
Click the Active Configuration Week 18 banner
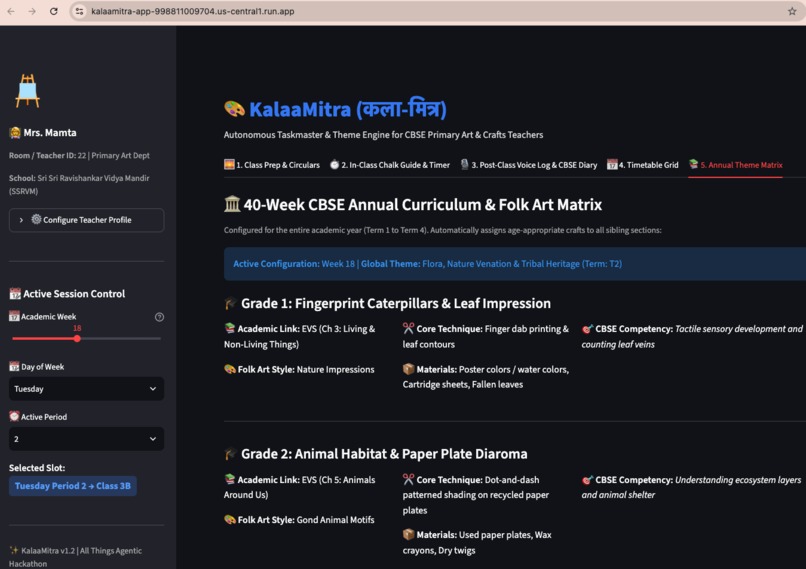tap(515, 264)
